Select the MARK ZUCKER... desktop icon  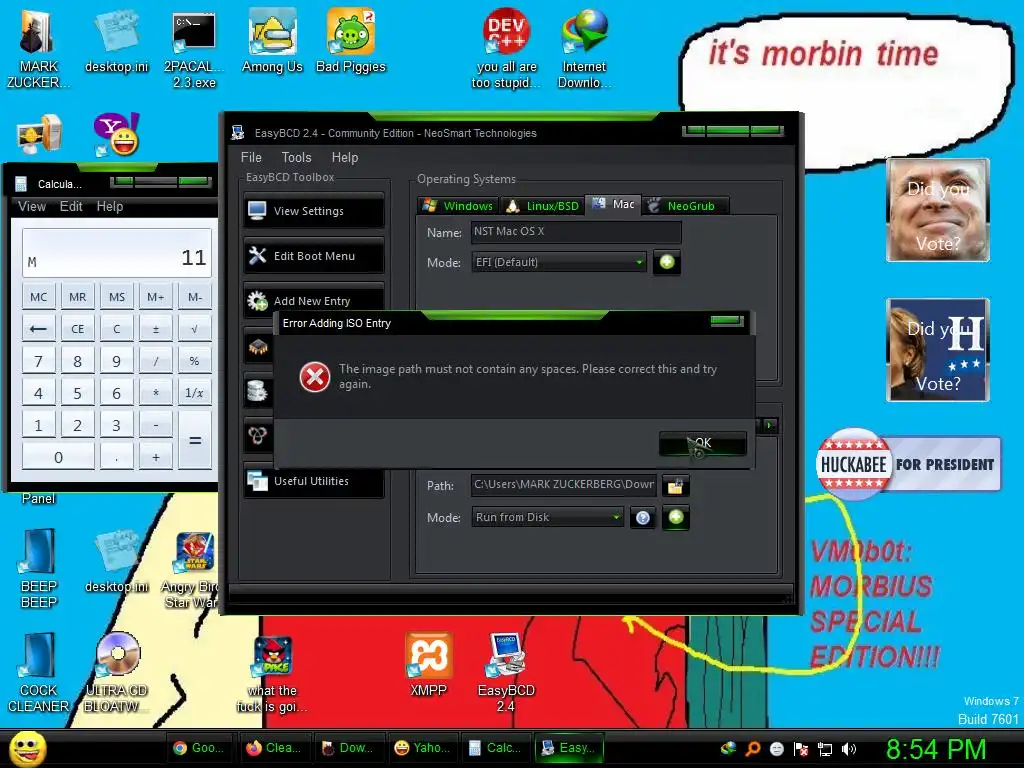(37, 49)
